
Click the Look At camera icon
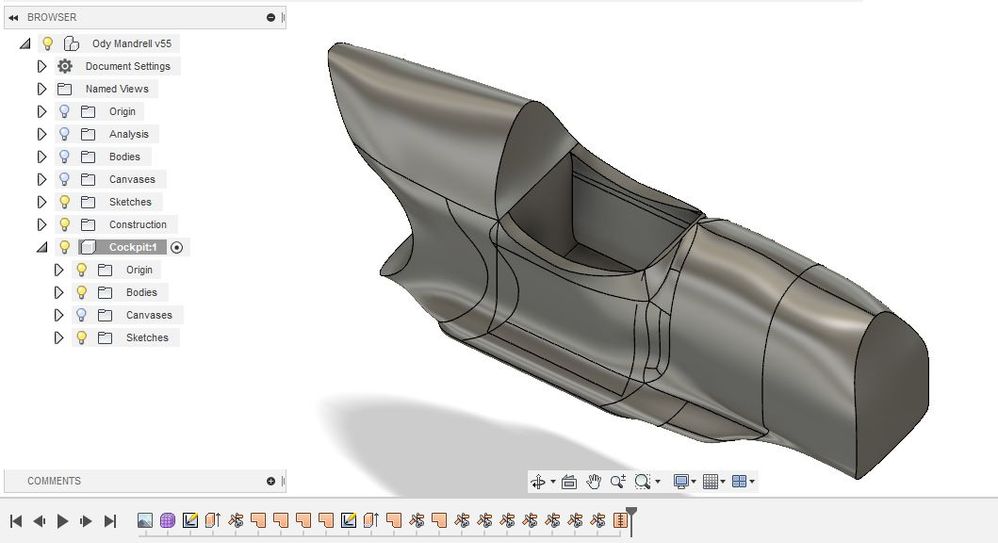tap(569, 482)
